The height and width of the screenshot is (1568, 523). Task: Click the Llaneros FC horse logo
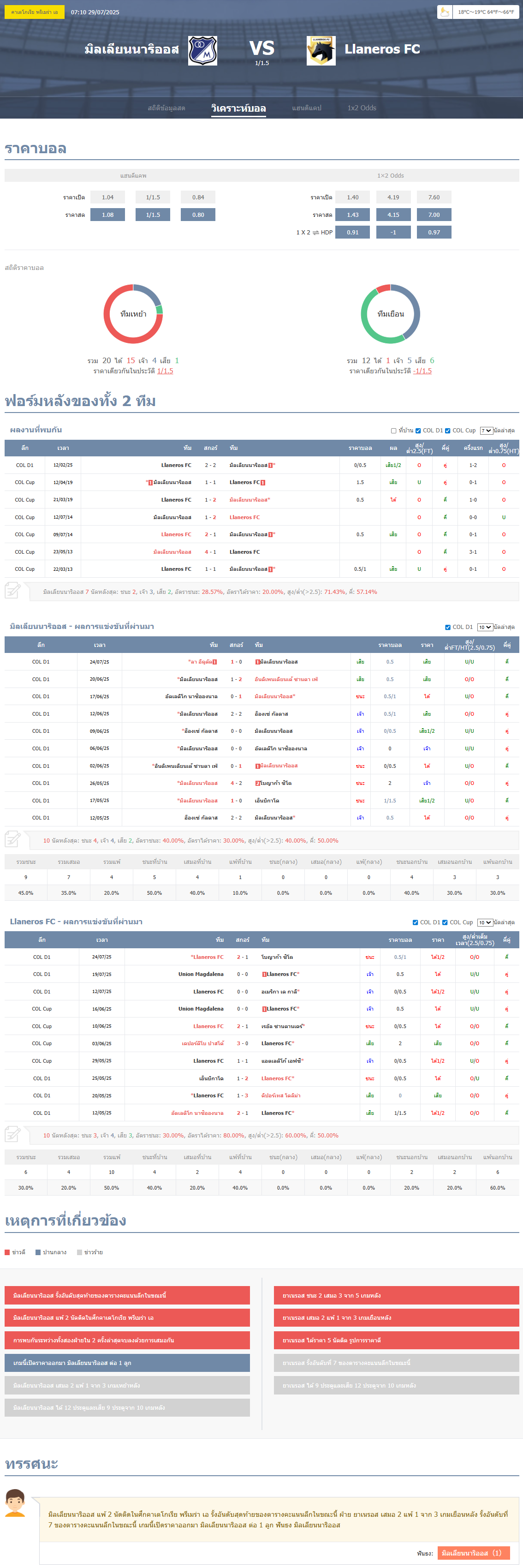(x=321, y=50)
